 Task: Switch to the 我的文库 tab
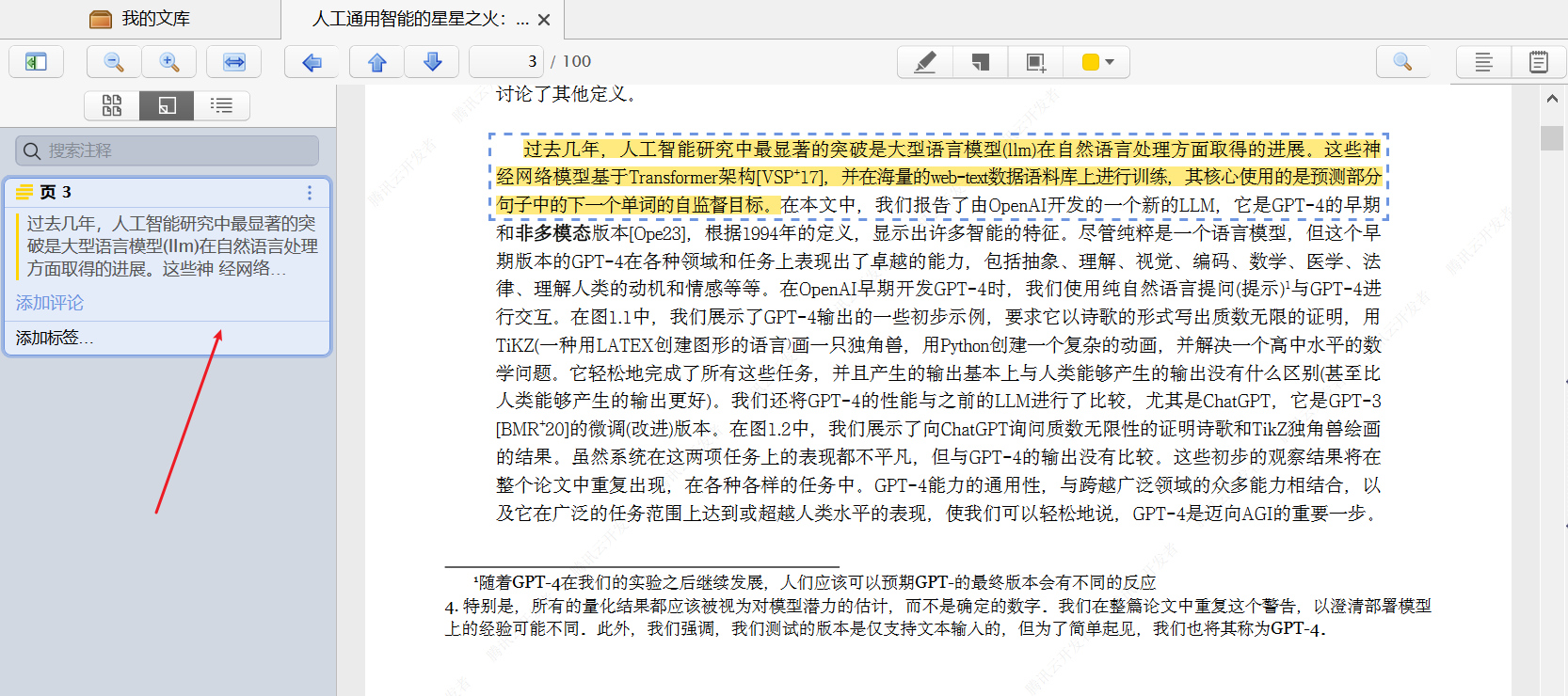coord(140,19)
